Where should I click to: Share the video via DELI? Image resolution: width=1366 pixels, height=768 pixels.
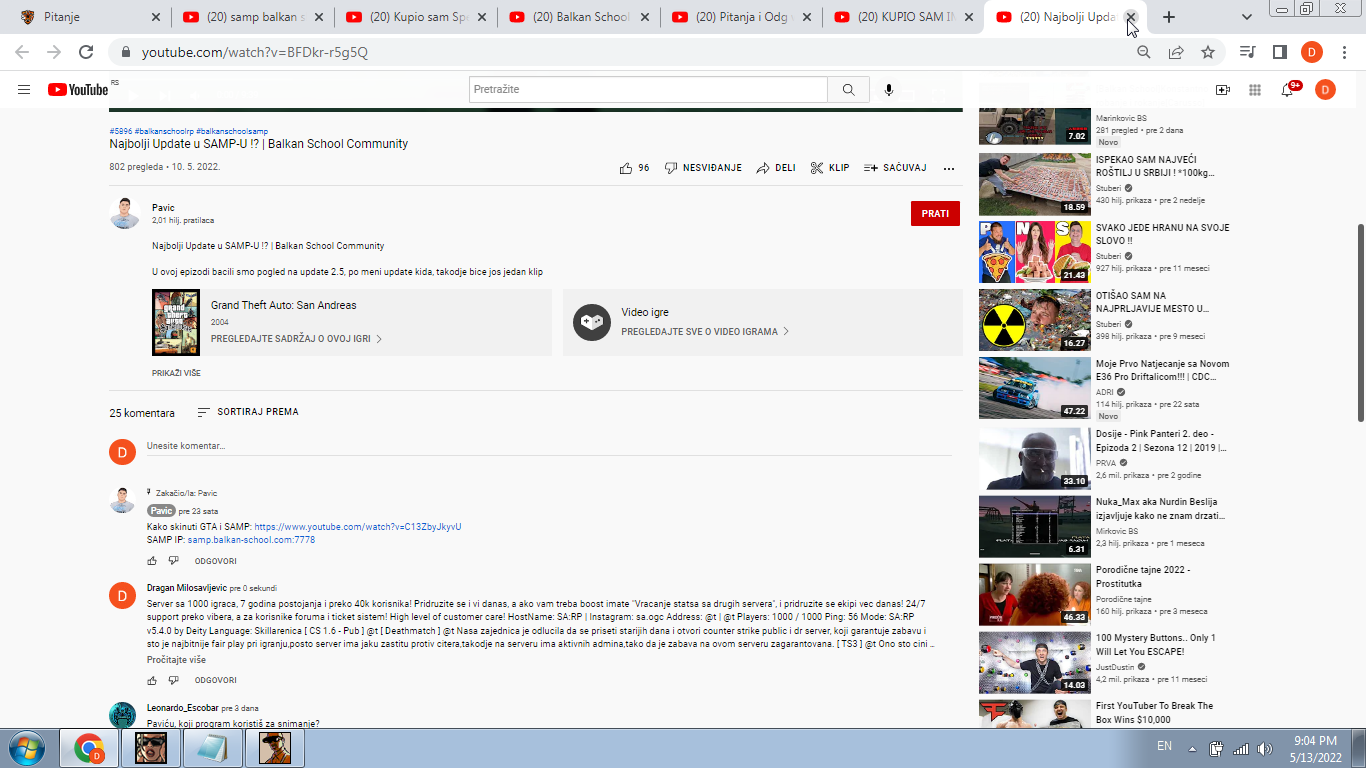click(776, 168)
